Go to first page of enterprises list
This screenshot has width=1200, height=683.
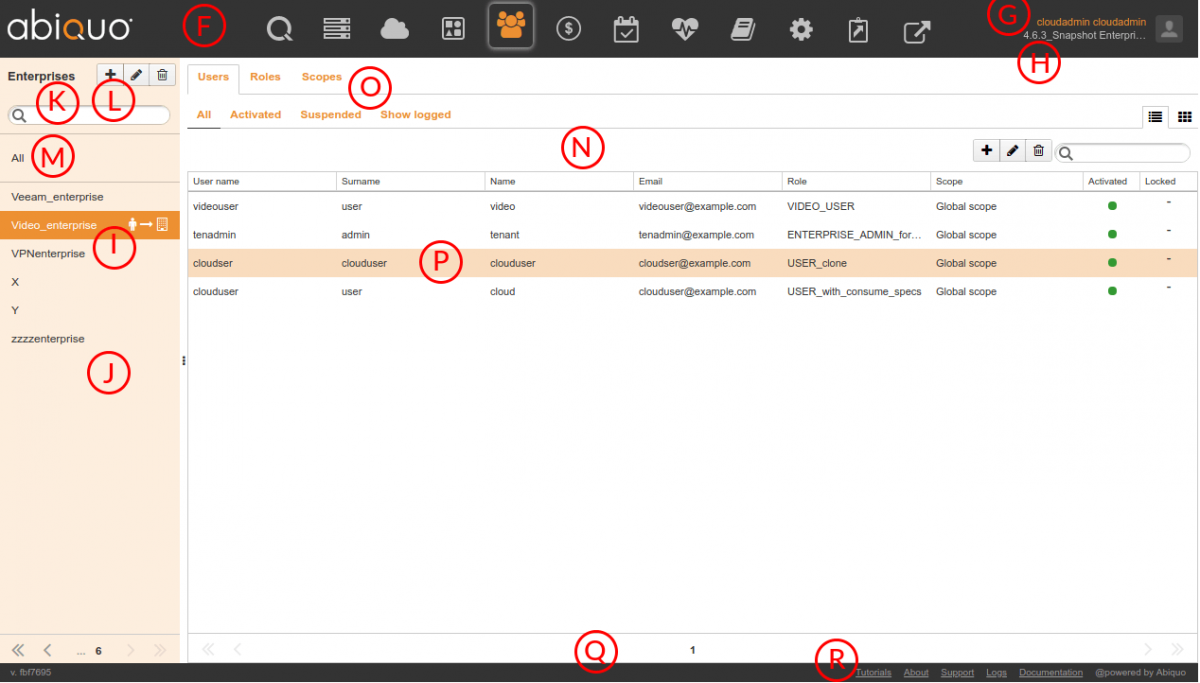[x=18, y=650]
